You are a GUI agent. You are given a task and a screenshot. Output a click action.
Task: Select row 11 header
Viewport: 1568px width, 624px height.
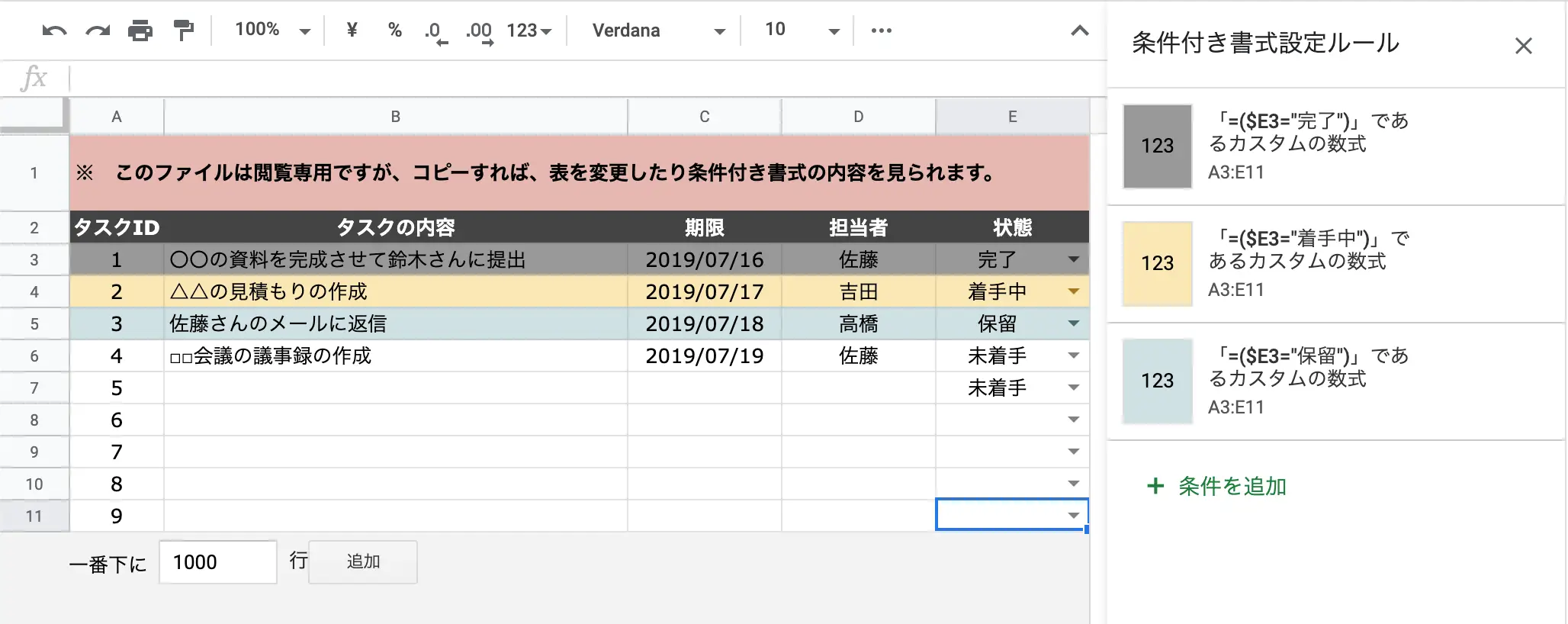coord(34,516)
